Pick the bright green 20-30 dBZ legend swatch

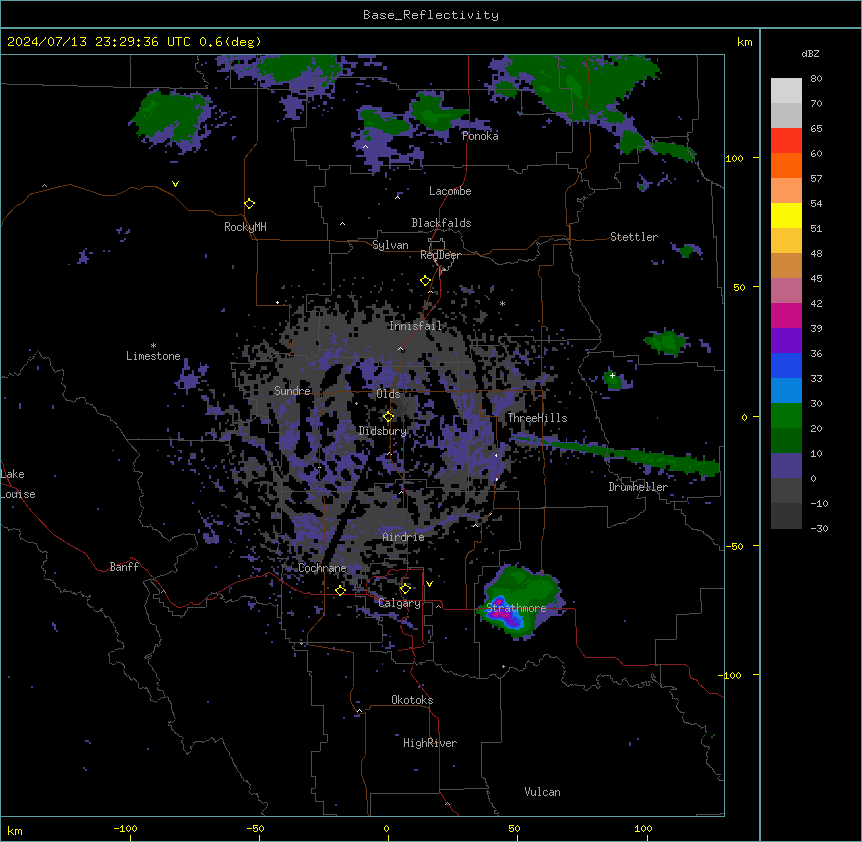(x=786, y=416)
